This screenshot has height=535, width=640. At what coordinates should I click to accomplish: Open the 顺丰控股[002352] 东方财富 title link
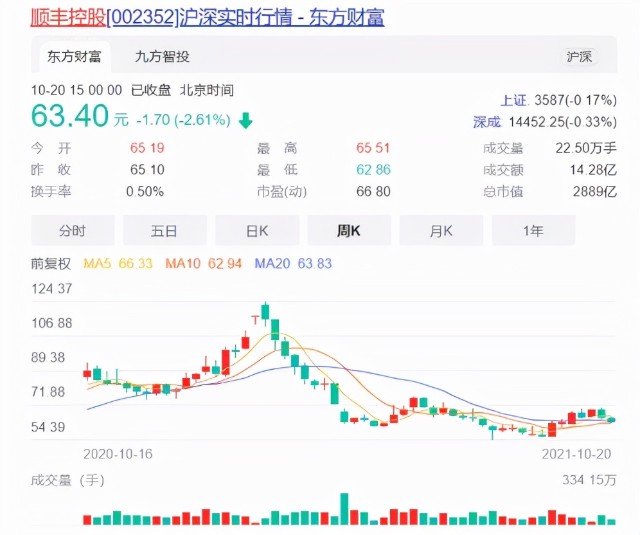207,17
